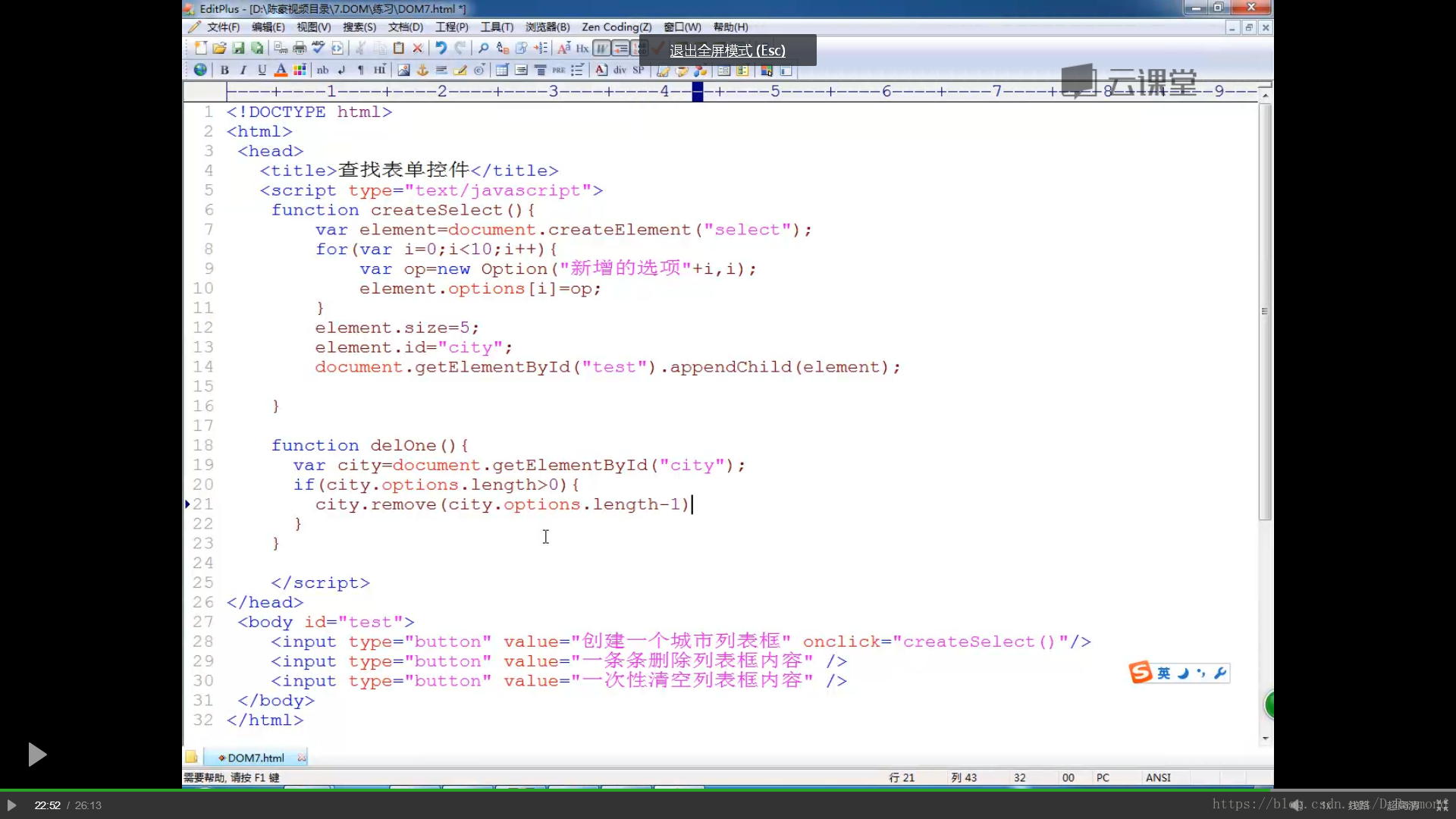Insert an image tag with the picture icon
Image resolution: width=1456 pixels, height=819 pixels.
pos(403,70)
